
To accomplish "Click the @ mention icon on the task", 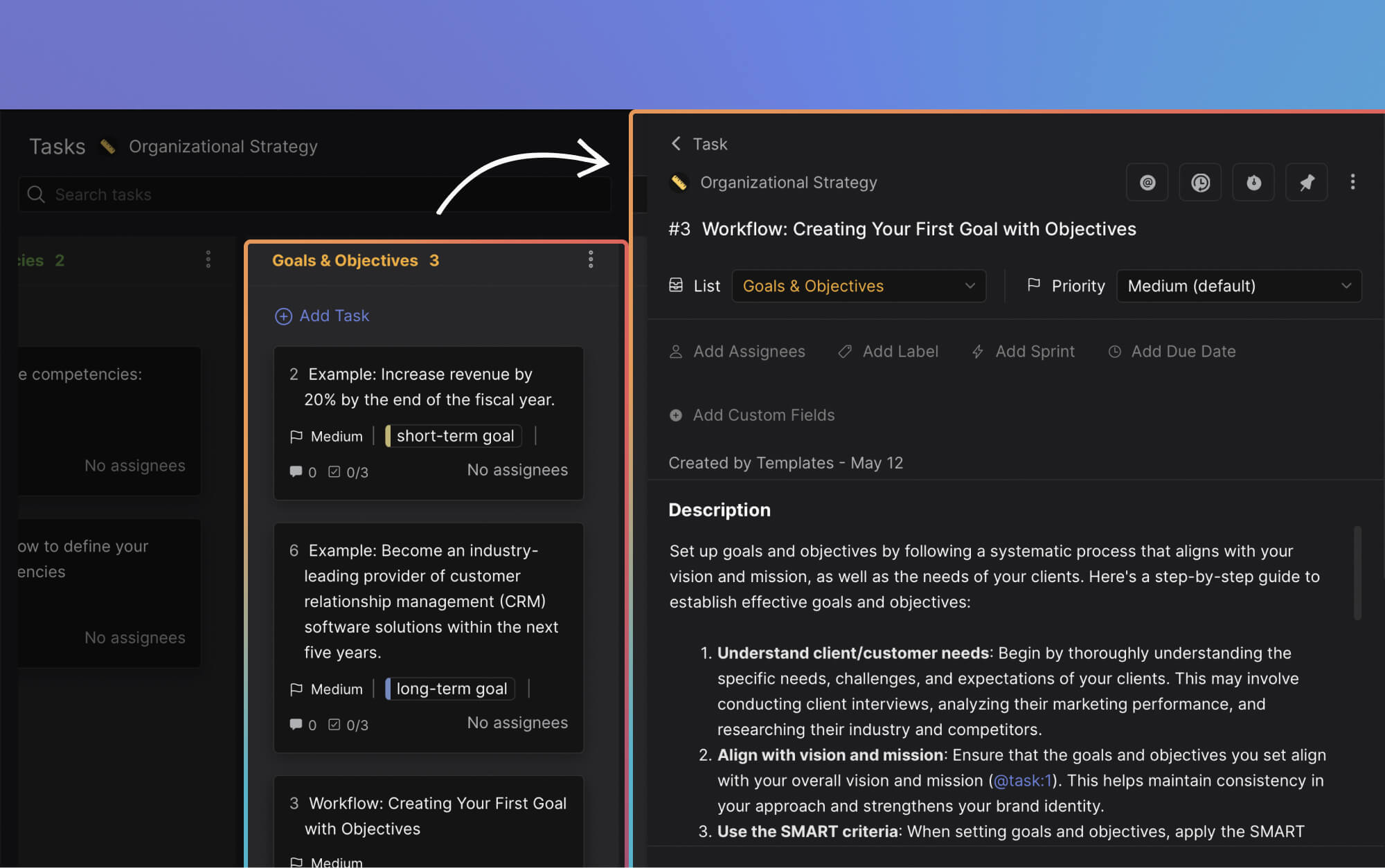I will pos(1147,182).
